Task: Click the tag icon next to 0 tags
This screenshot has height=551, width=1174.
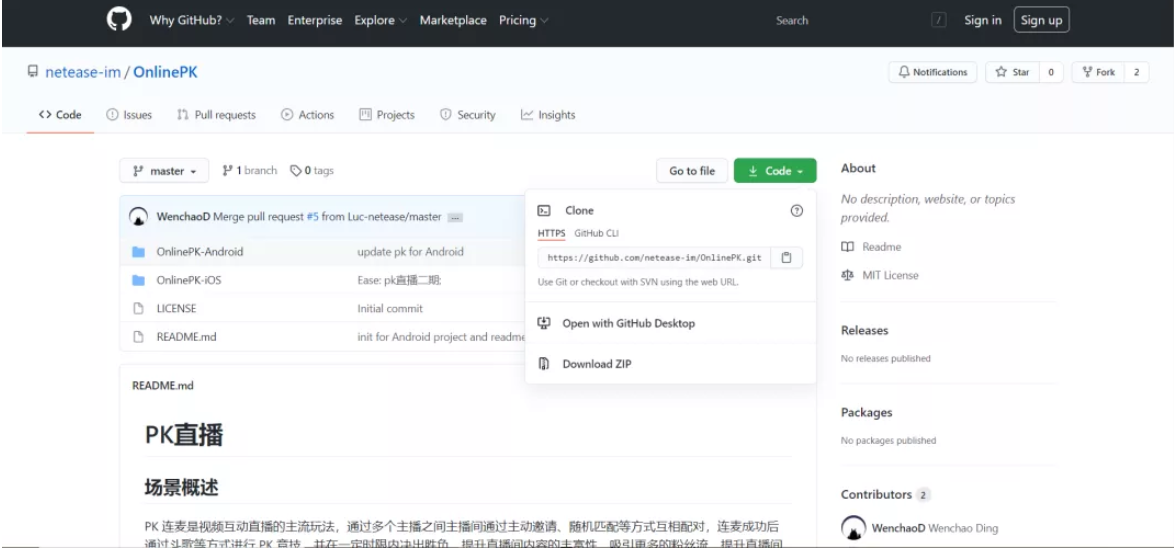Action: pos(296,171)
